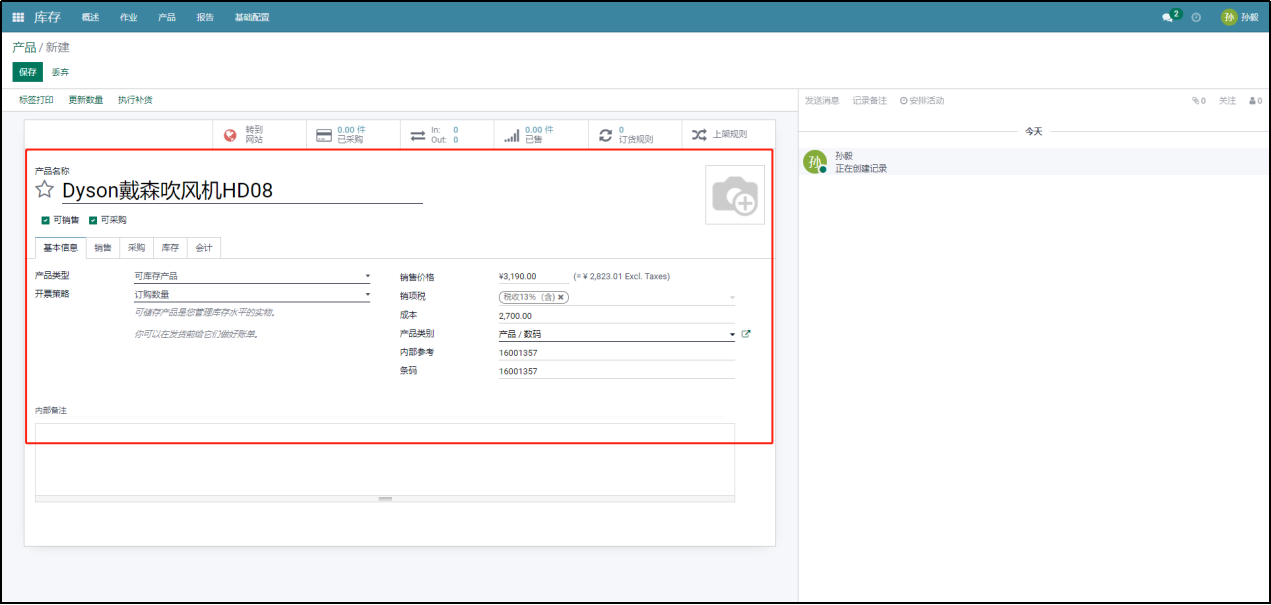Open the 订货规则 reordering rules stat button
Image resolution: width=1271 pixels, height=605 pixels.
tap(635, 134)
